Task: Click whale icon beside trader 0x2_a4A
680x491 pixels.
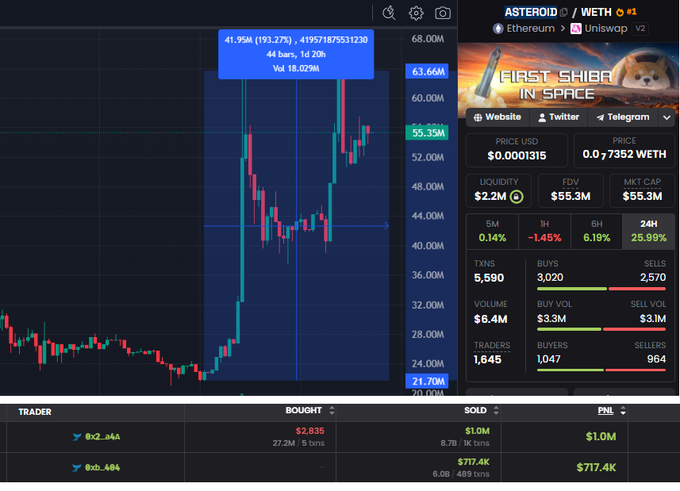Action: coord(77,437)
